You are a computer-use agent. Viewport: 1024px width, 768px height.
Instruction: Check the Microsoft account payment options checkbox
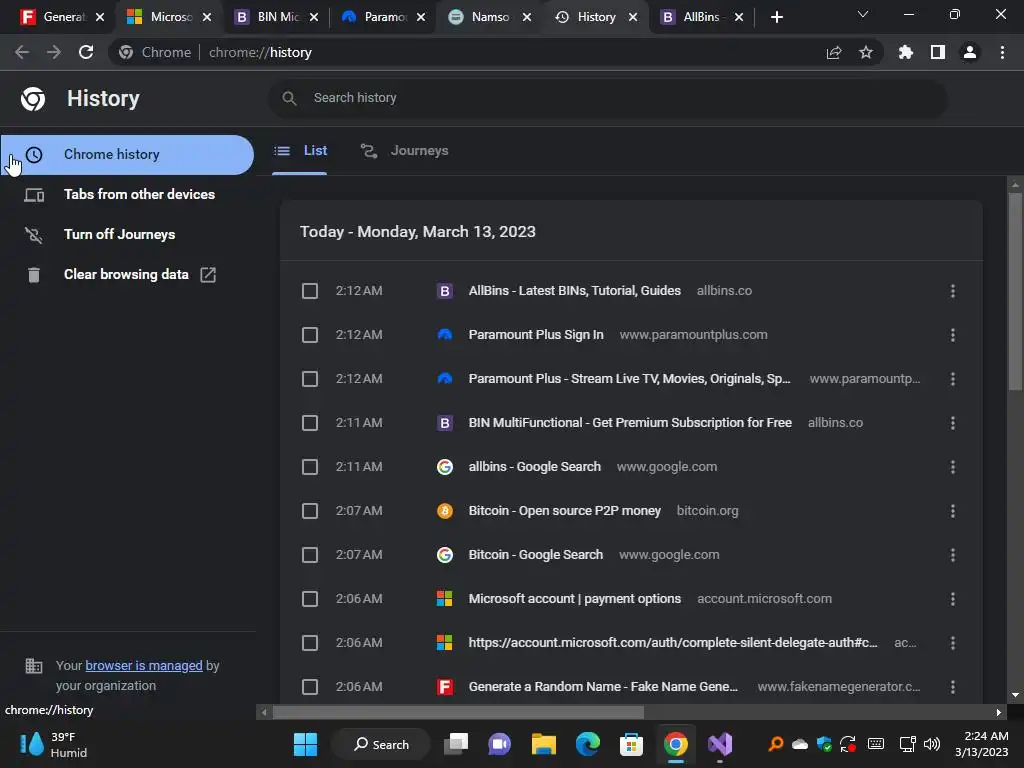pyautogui.click(x=310, y=599)
